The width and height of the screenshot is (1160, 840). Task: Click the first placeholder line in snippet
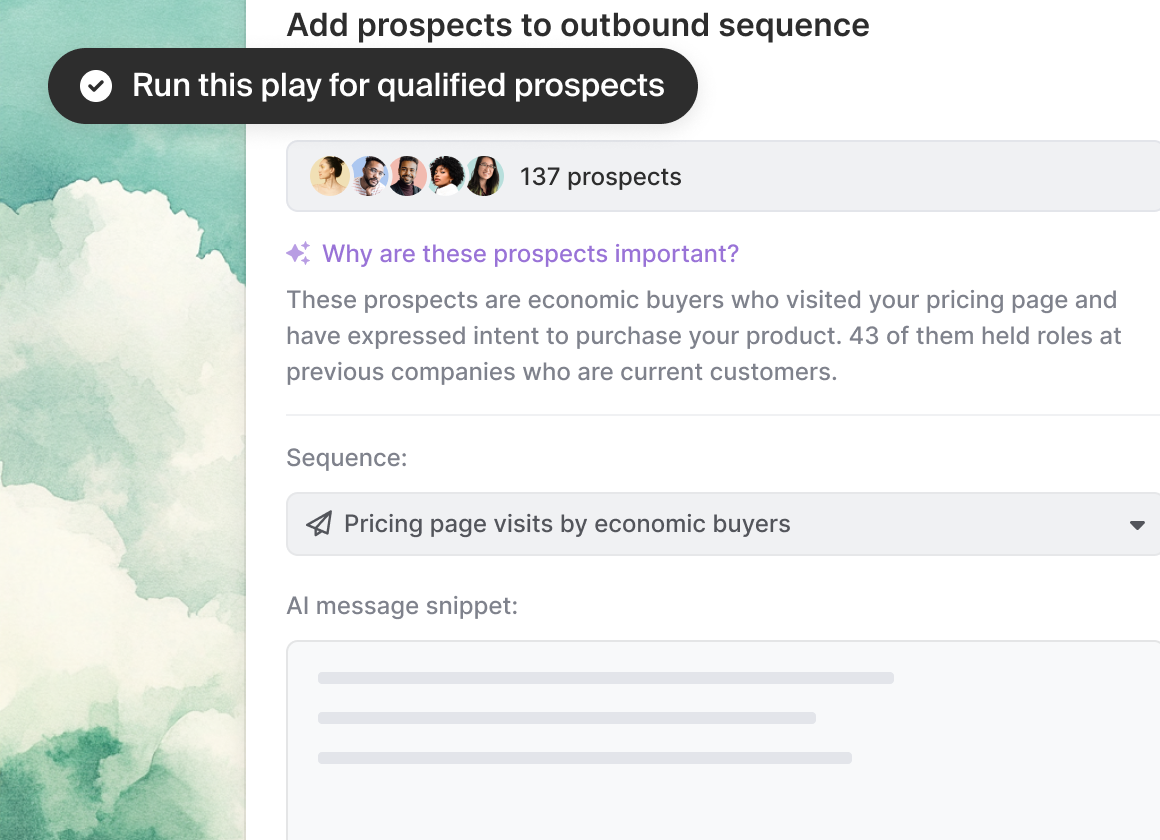pos(605,678)
